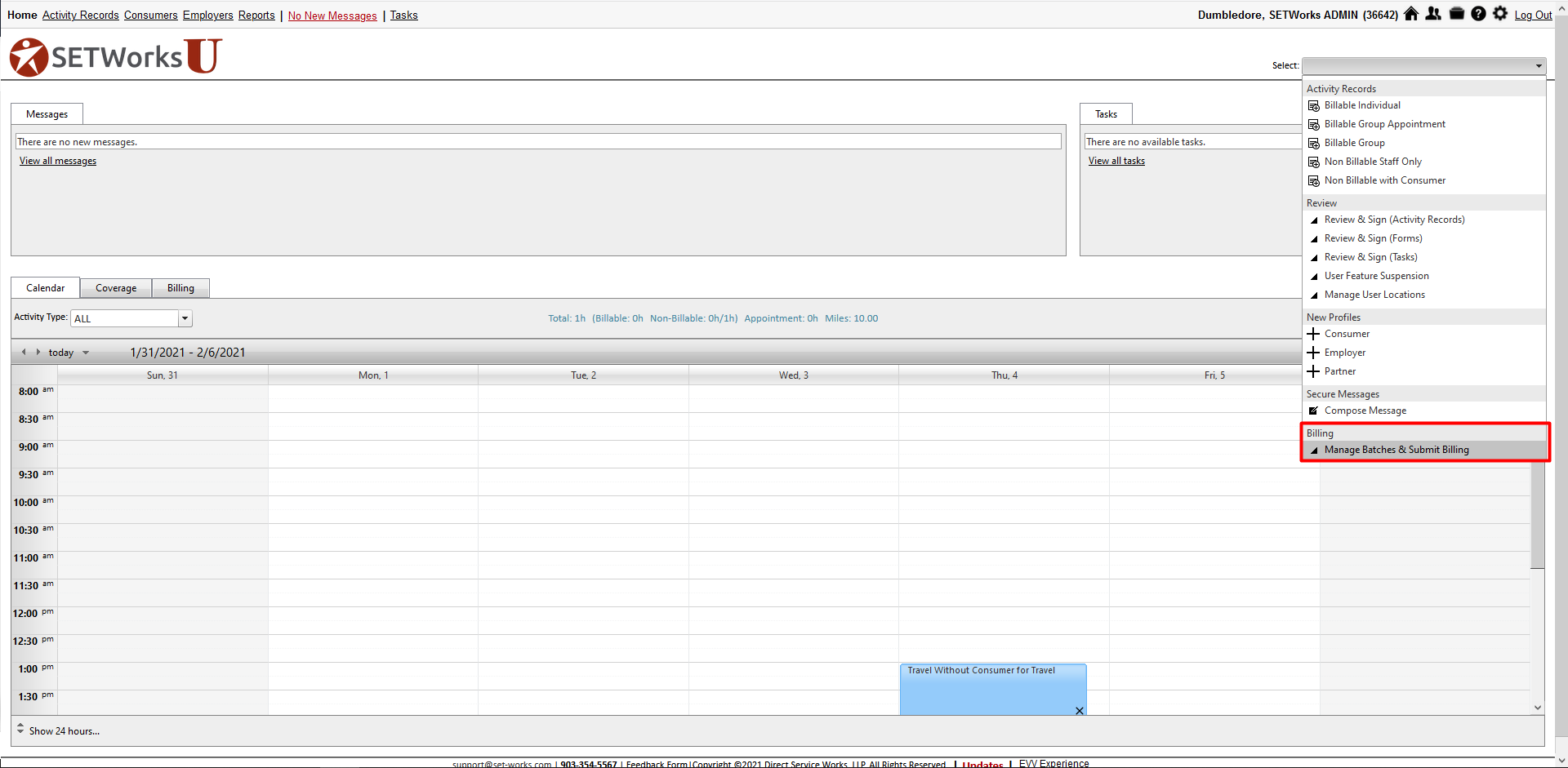Pick the Billable Group option
Viewport: 1568px width, 768px height.
tap(1355, 143)
